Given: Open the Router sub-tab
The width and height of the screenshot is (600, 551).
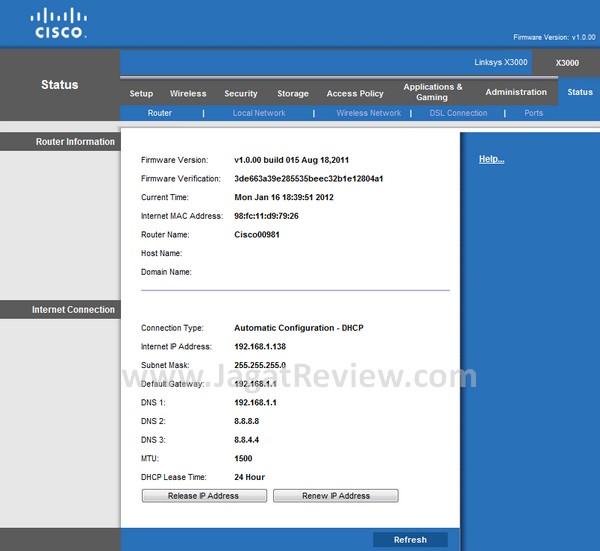Looking at the screenshot, I should [160, 113].
